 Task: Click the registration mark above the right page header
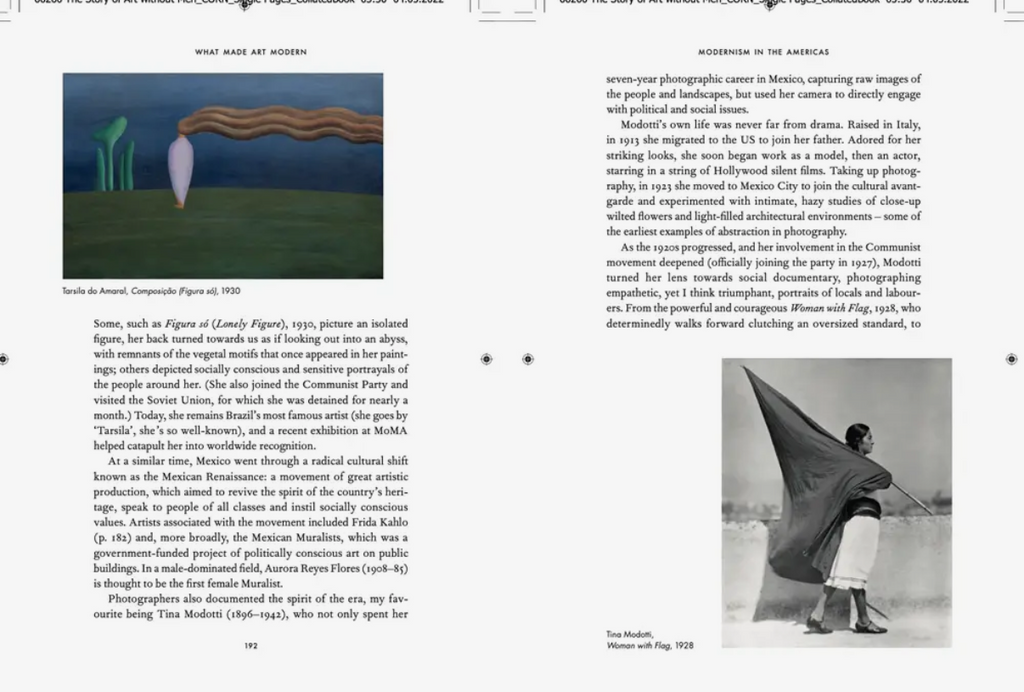point(769,5)
